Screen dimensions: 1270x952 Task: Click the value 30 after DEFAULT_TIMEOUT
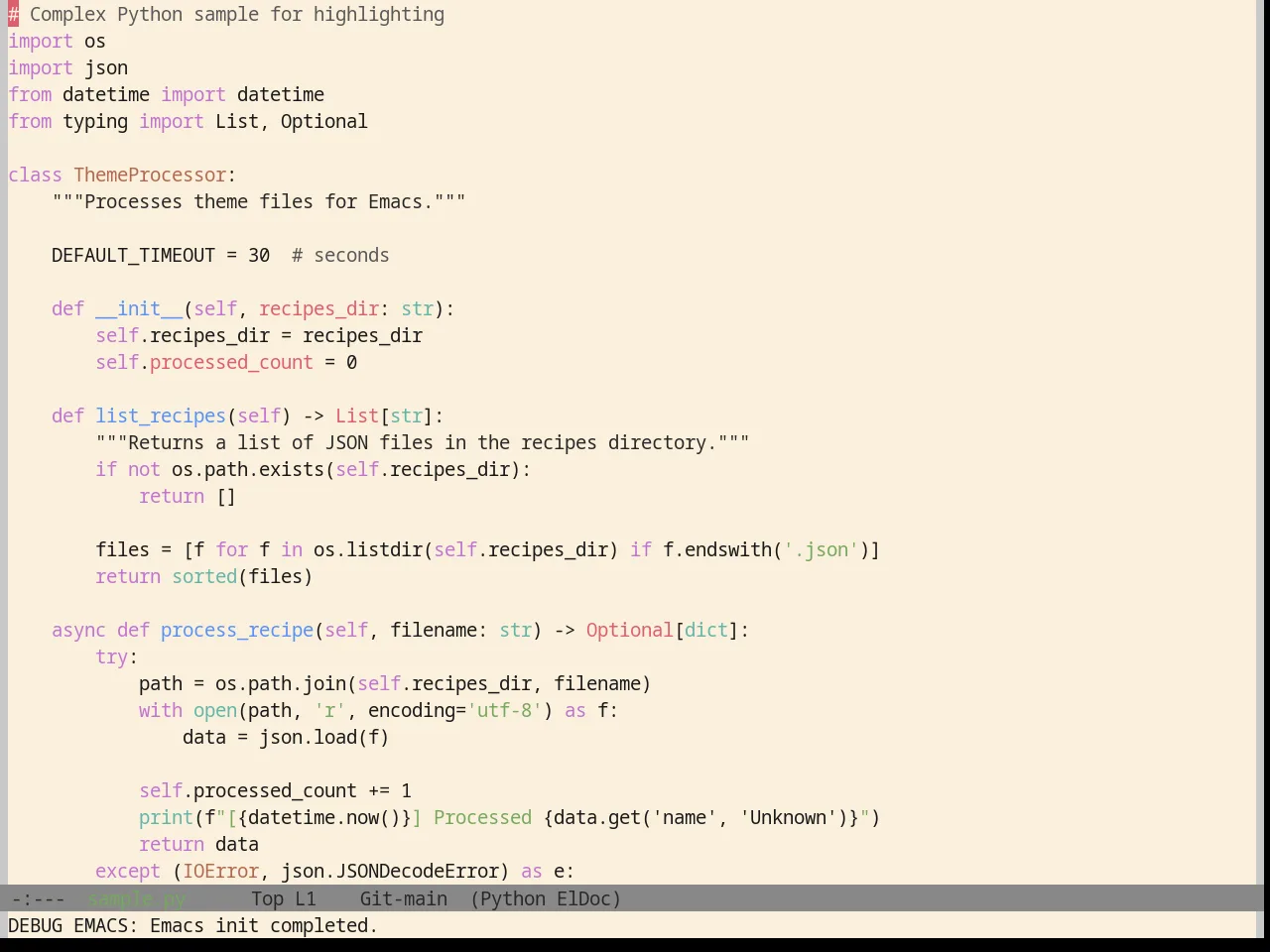tap(259, 256)
